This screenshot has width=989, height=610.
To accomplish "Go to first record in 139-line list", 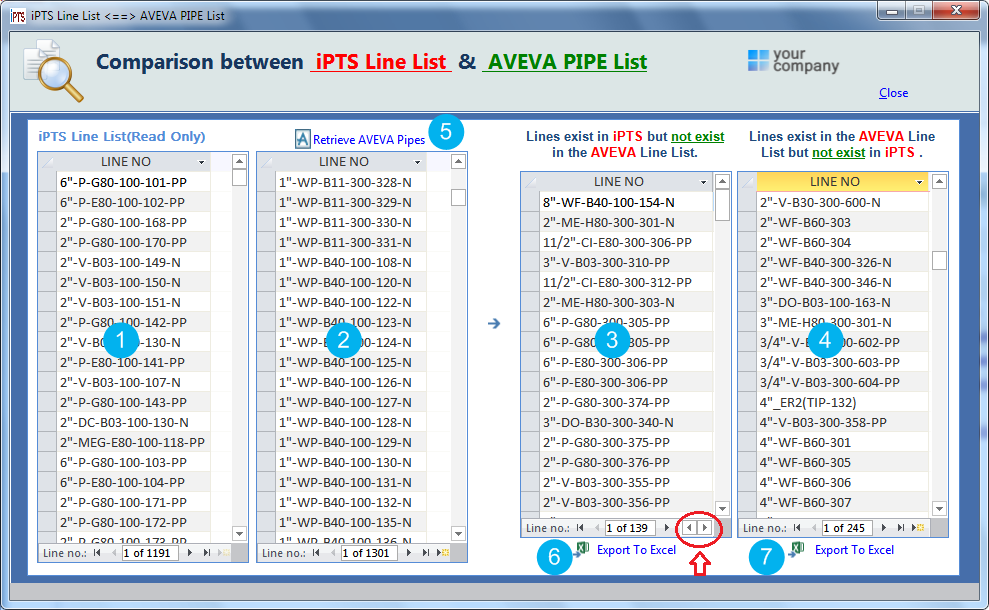I will pos(580,528).
